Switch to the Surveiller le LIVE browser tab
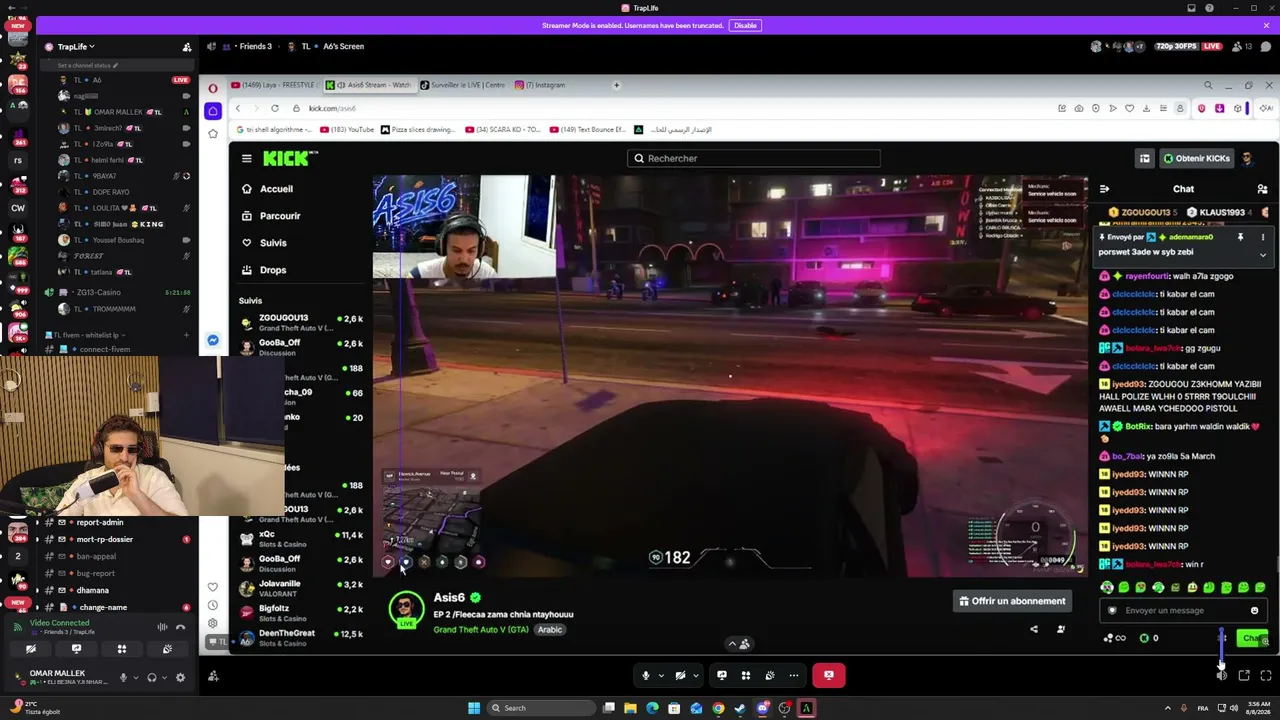This screenshot has height=720, width=1280. pos(462,85)
